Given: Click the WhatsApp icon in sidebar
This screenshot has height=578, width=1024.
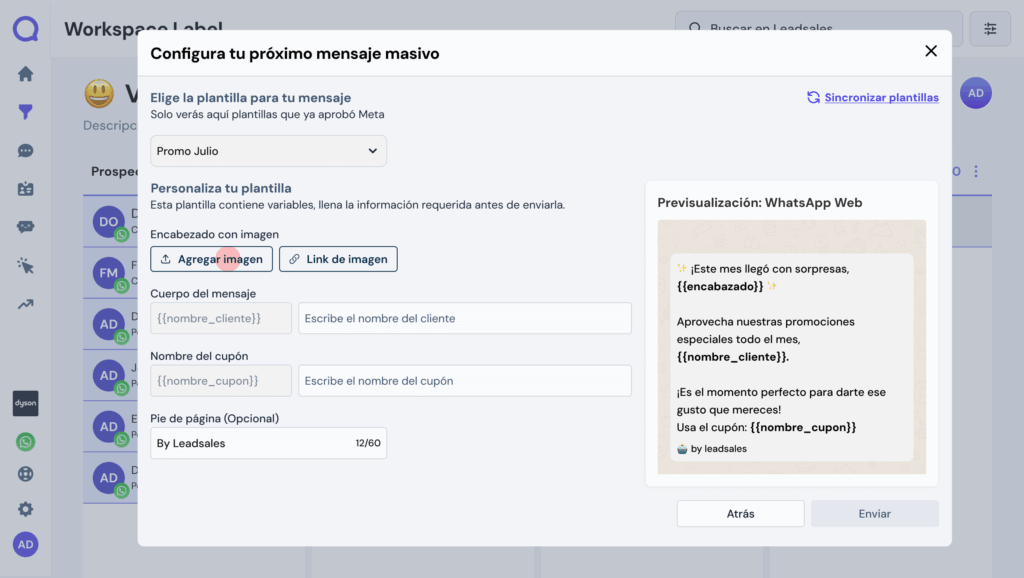Looking at the screenshot, I should click(26, 441).
